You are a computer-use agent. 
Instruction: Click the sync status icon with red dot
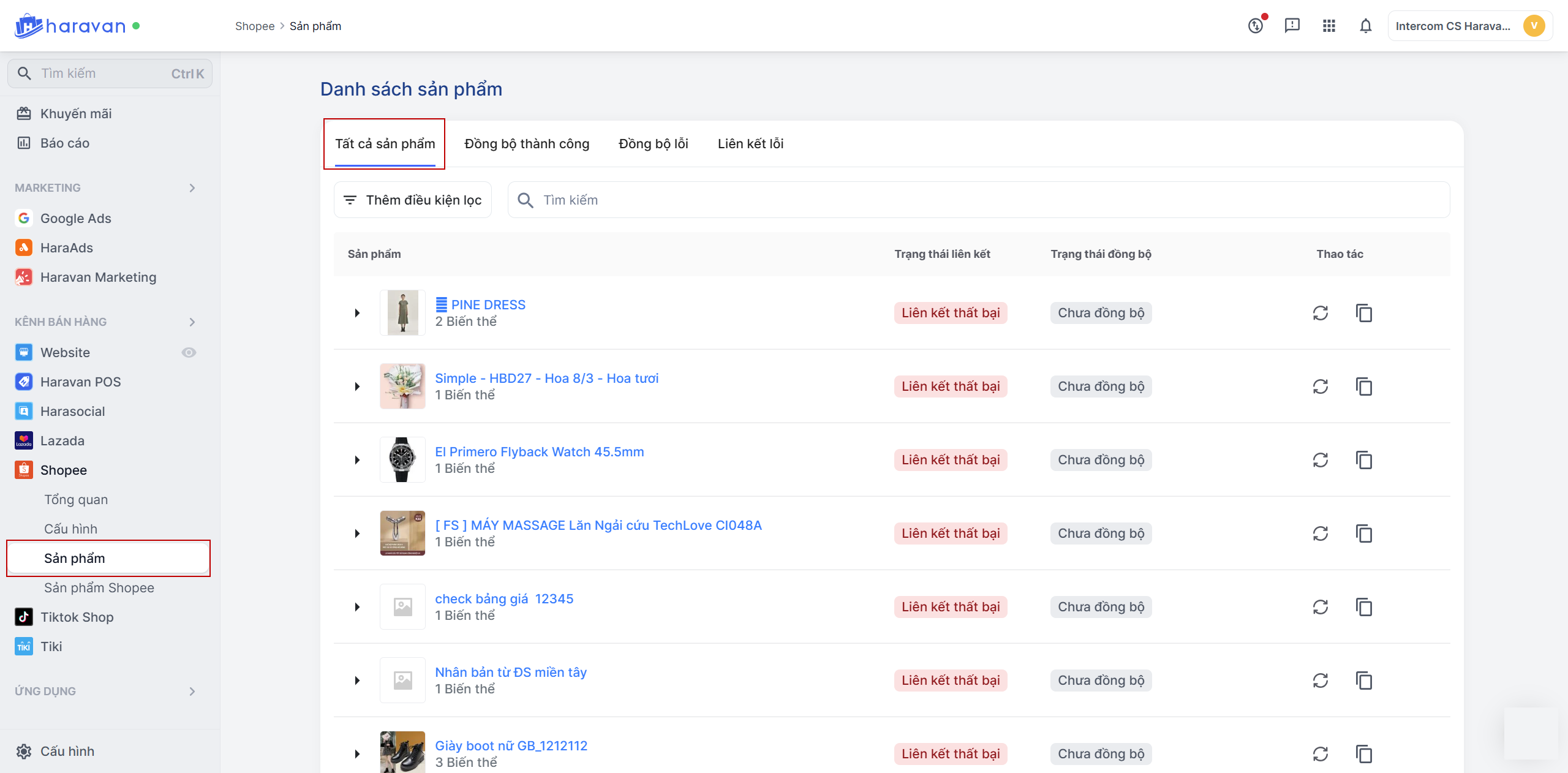click(x=1256, y=26)
